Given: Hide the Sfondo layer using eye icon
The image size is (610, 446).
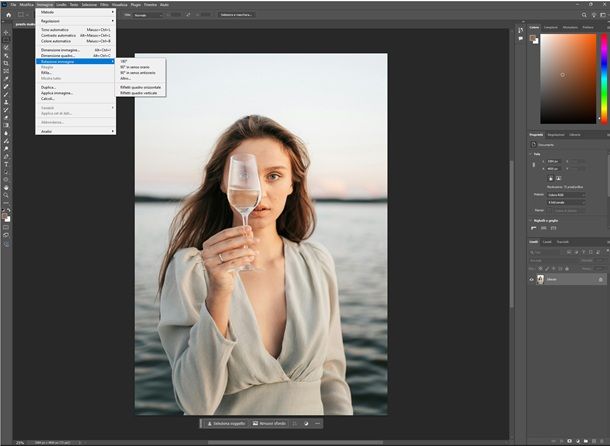Looking at the screenshot, I should coord(532,280).
